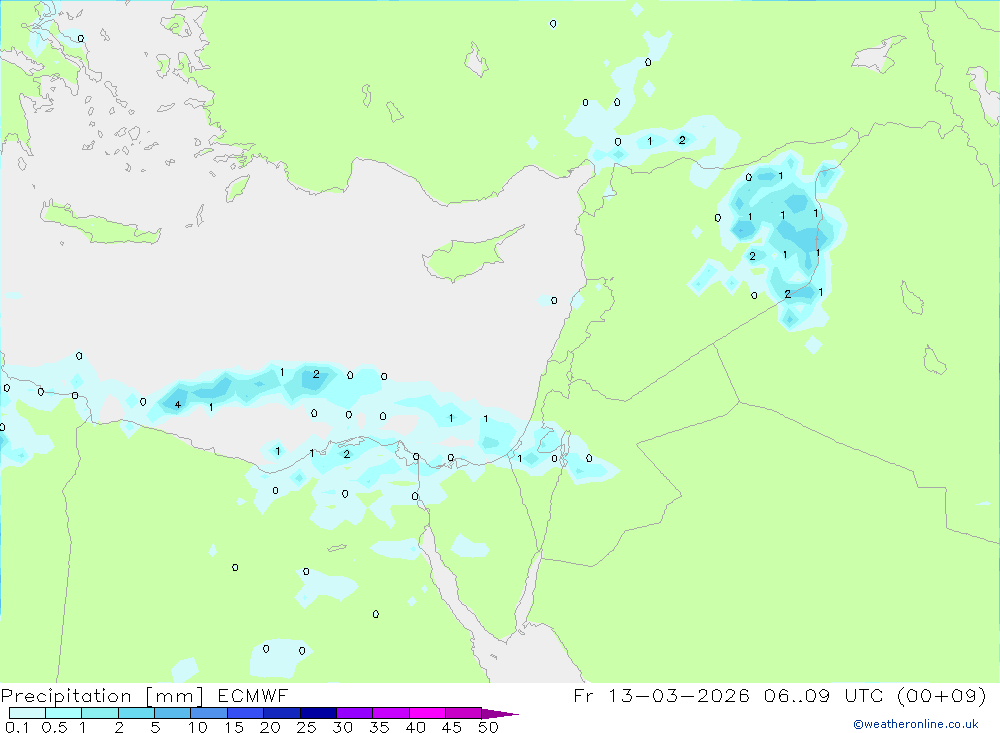Click the legend swatch between 25 and 30
Viewport: 1000px width, 733px height.
point(318,713)
